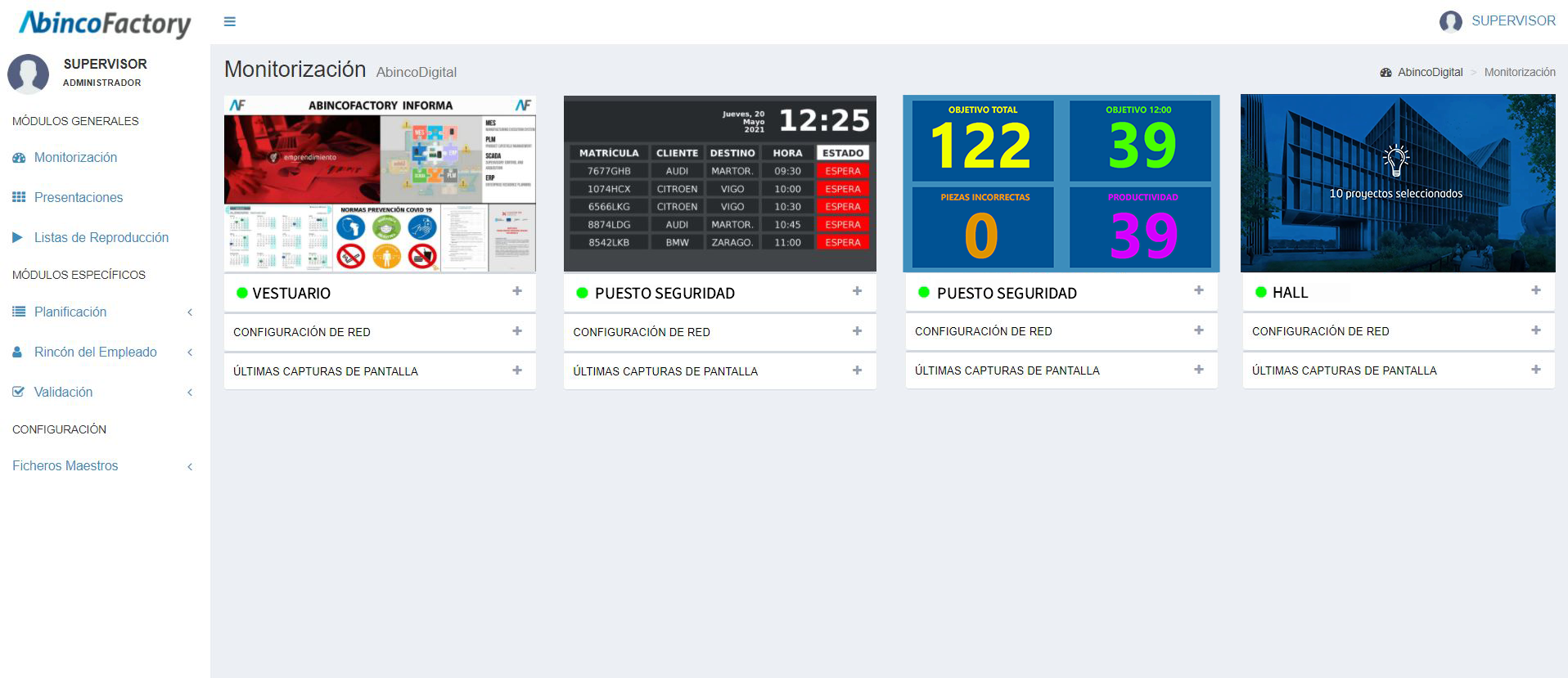
Task: Expand the HALL panel with plus icon
Action: [1536, 290]
